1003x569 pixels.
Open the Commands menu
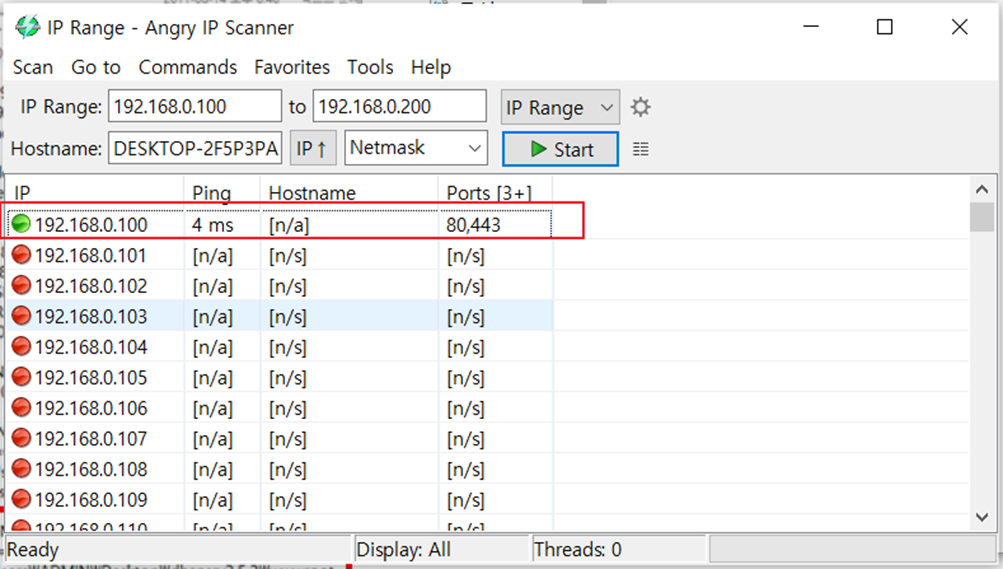click(187, 67)
